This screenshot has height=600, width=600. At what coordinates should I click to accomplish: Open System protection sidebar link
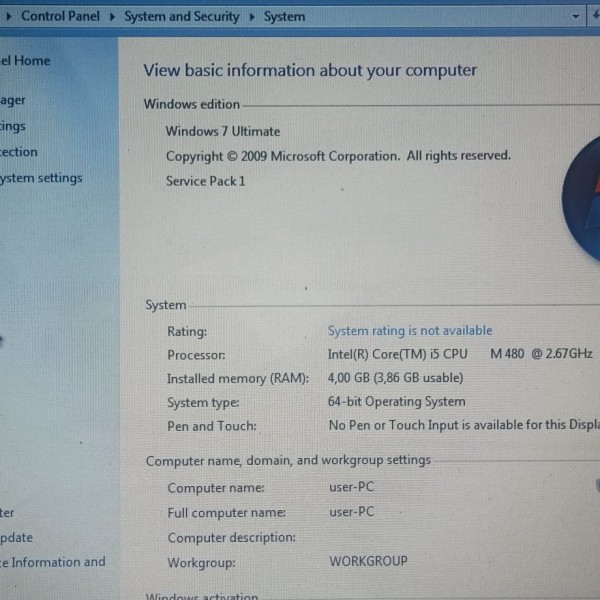19,152
